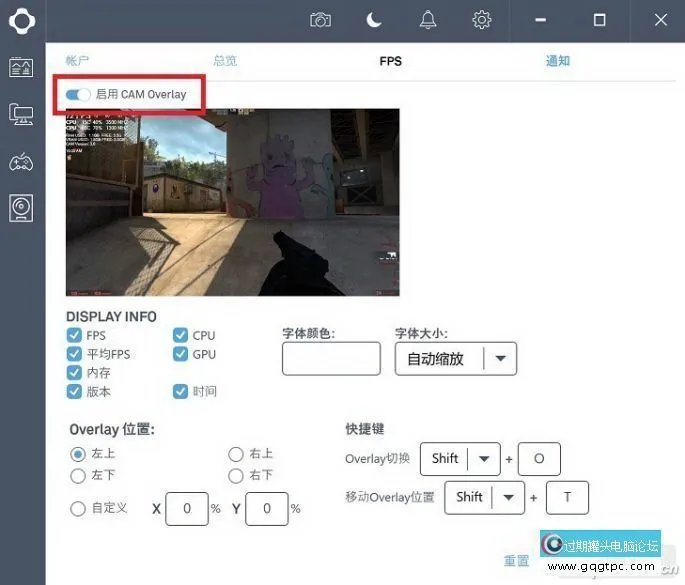The height and width of the screenshot is (585, 685).
Task: Open the monitoring dashboard sidebar icon
Action: coord(21,67)
